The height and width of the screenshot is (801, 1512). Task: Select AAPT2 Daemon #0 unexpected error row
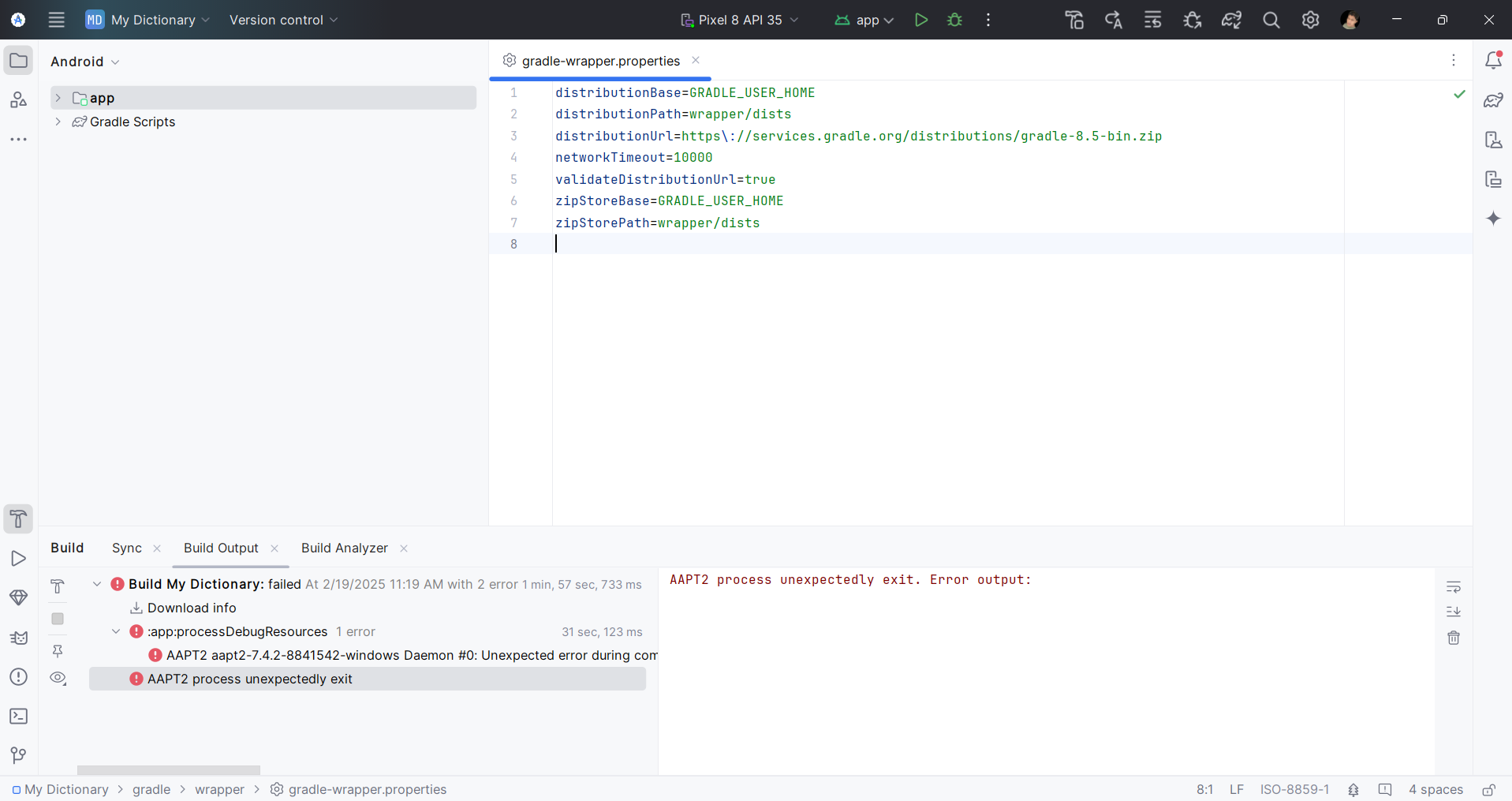point(402,655)
